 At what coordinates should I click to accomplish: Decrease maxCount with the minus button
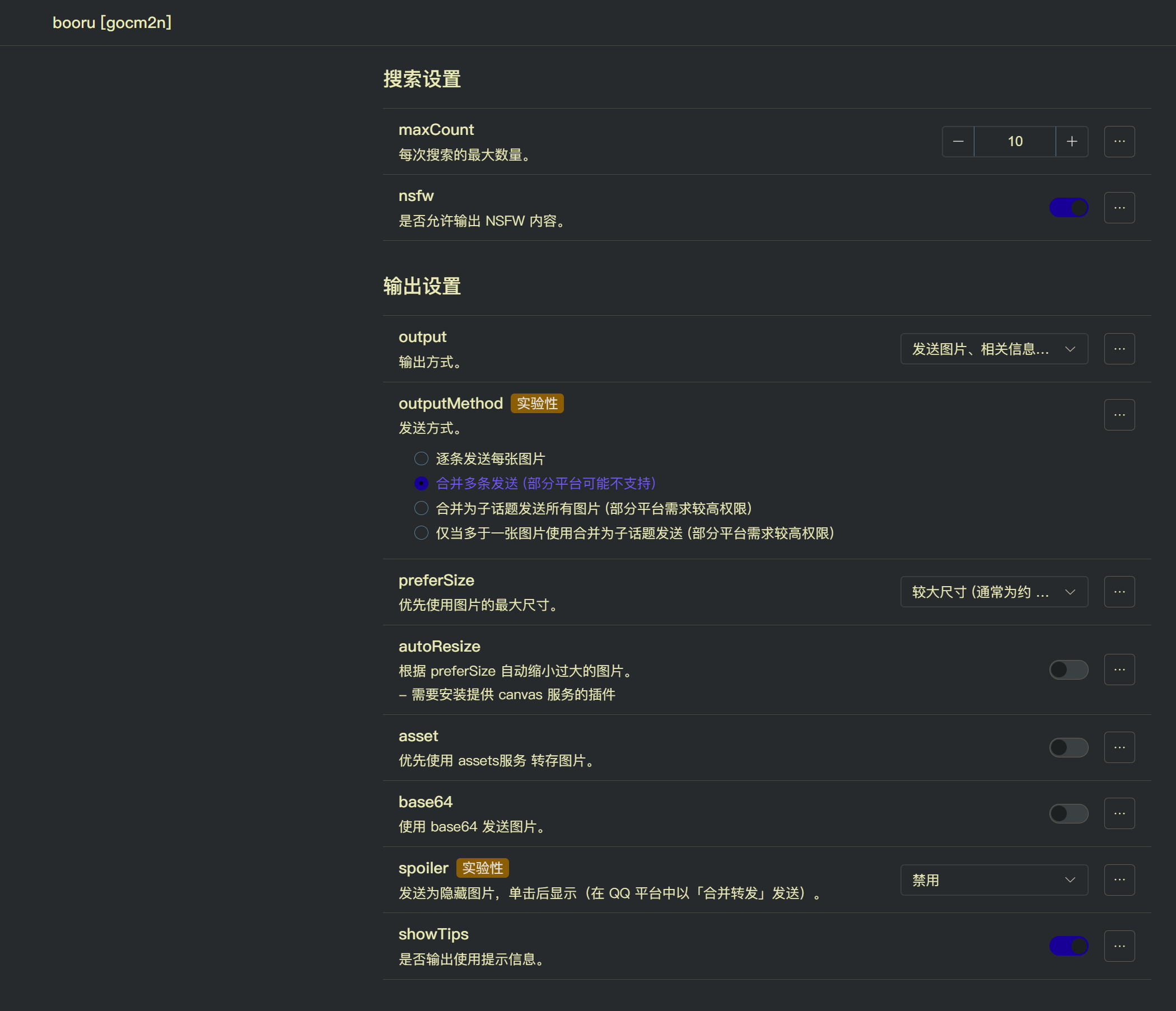click(958, 141)
